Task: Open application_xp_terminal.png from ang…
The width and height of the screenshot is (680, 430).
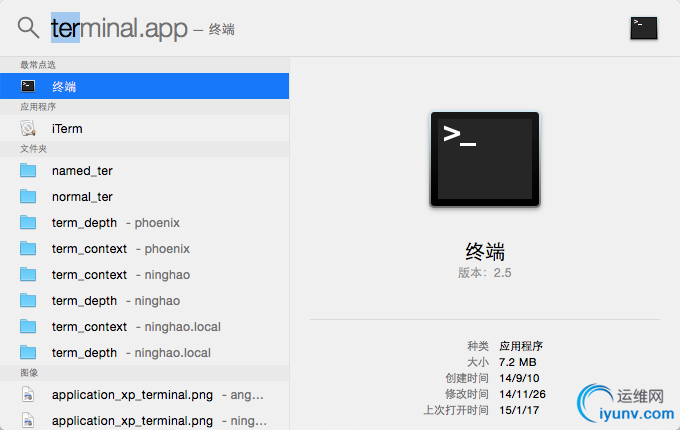Action: click(144, 394)
